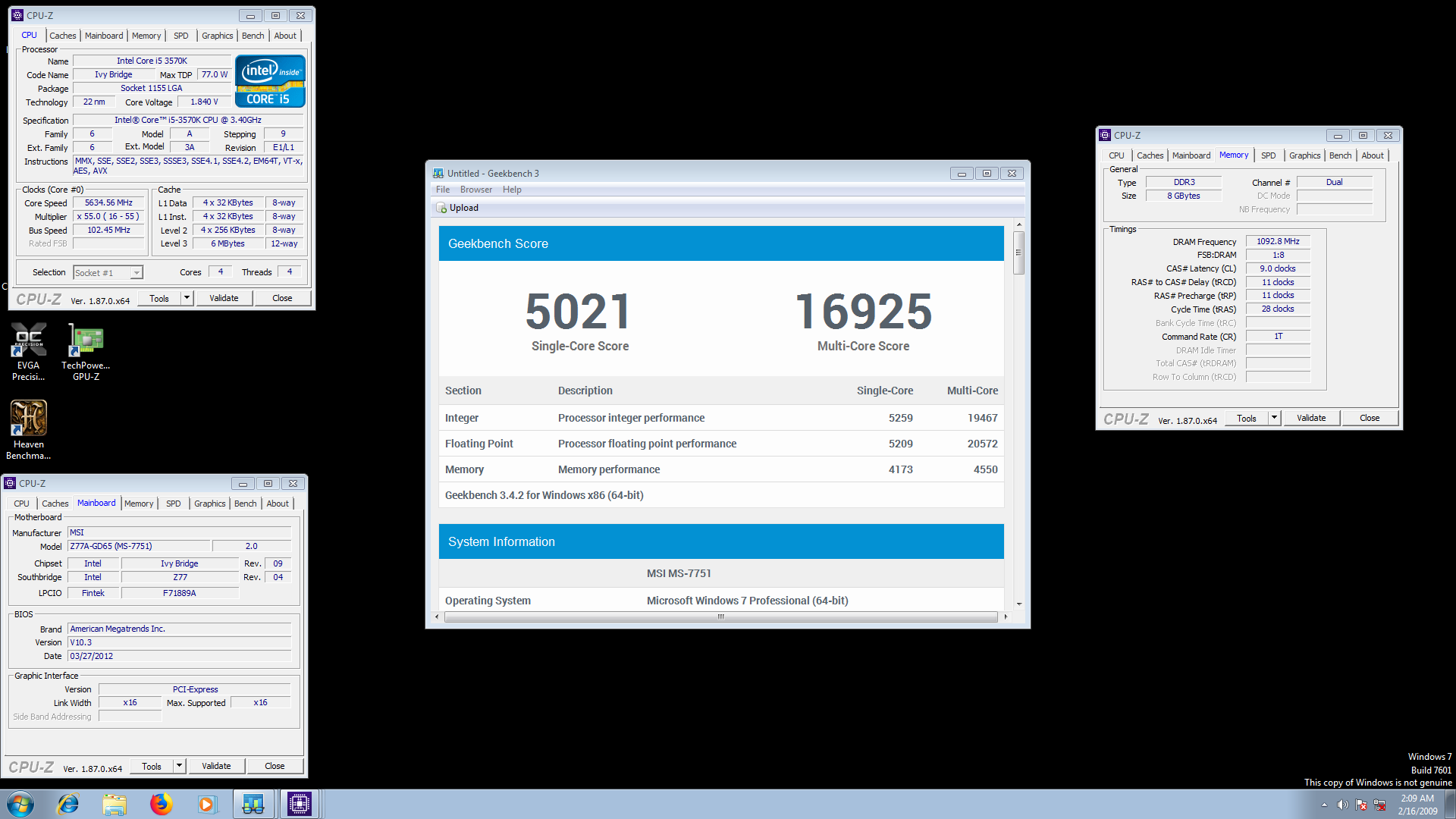1456x819 pixels.
Task: Open File menu in Geekbench
Action: pyautogui.click(x=443, y=190)
